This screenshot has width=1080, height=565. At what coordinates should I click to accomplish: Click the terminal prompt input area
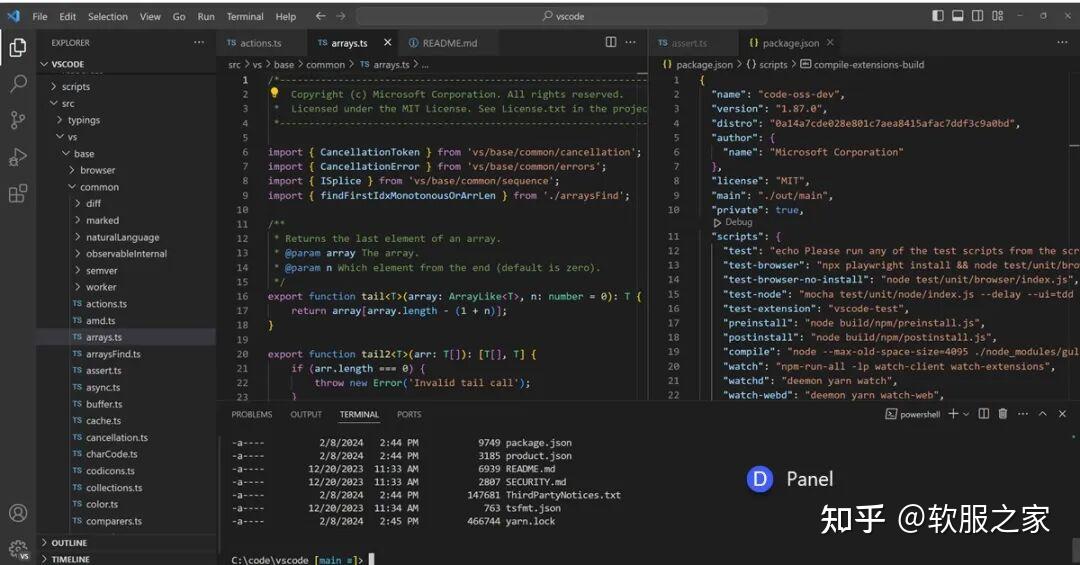(372, 559)
